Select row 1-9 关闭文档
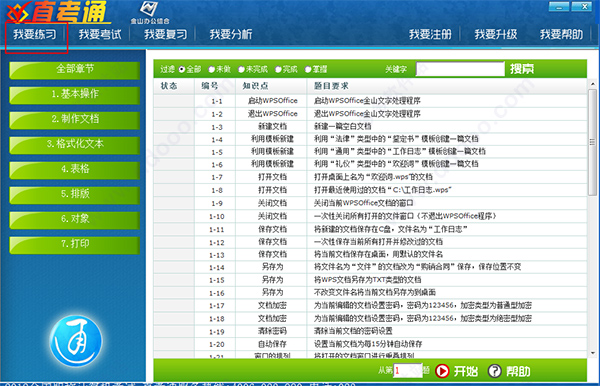The width and height of the screenshot is (600, 386). coord(370,203)
